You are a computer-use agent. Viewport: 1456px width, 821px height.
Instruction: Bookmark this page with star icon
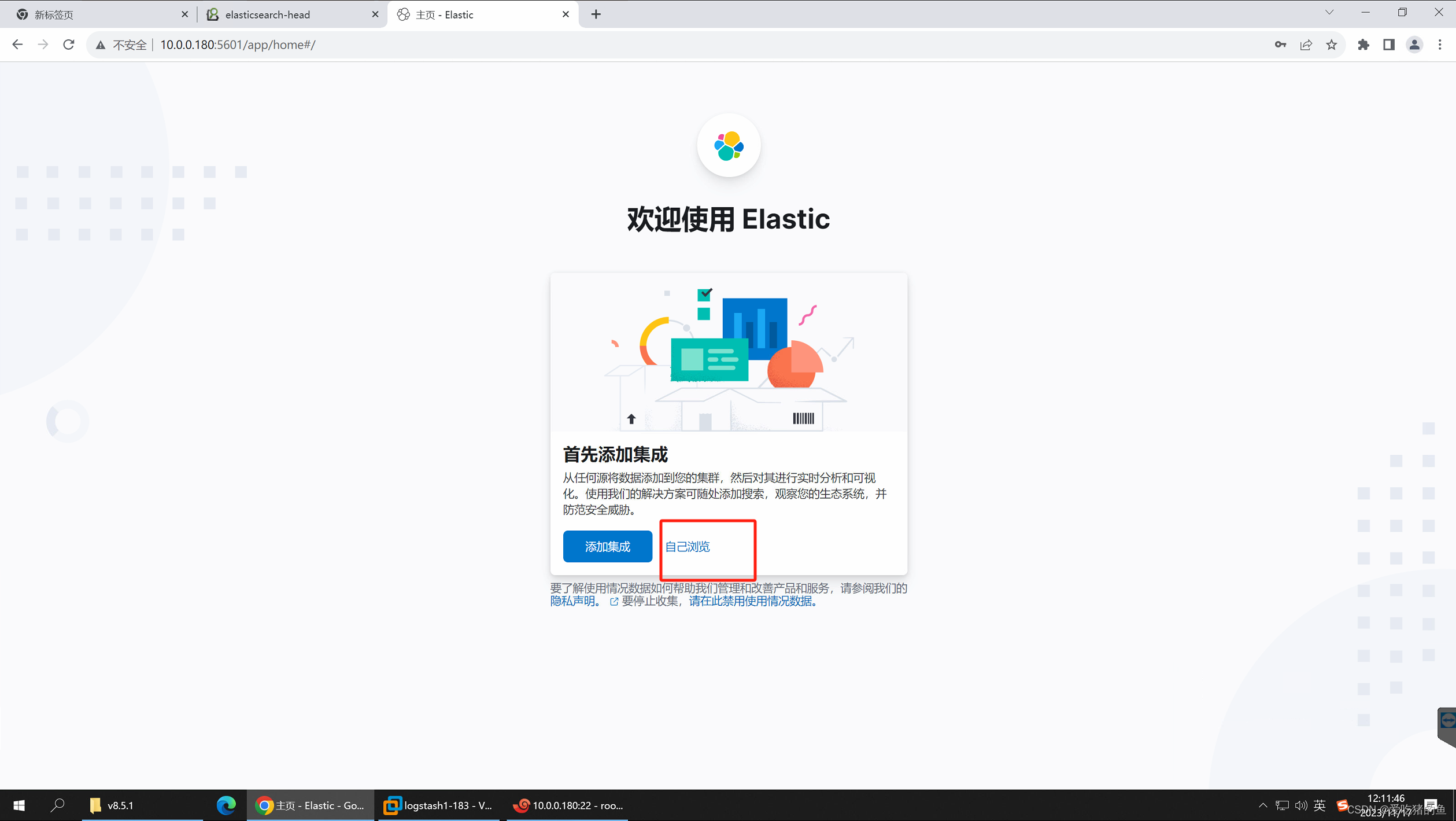tap(1331, 45)
